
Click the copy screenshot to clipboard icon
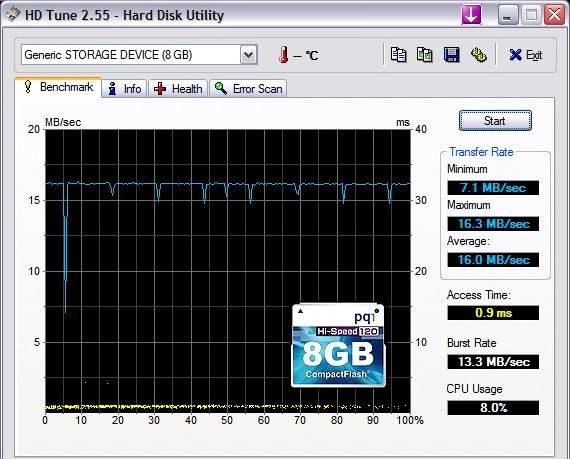pos(425,55)
